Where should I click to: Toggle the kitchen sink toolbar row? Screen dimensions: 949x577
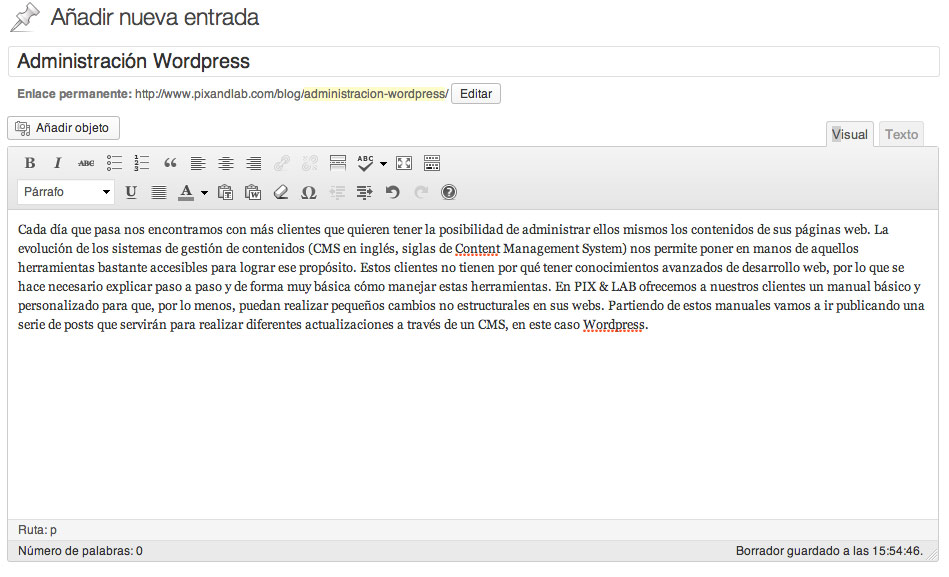pyautogui.click(x=432, y=163)
